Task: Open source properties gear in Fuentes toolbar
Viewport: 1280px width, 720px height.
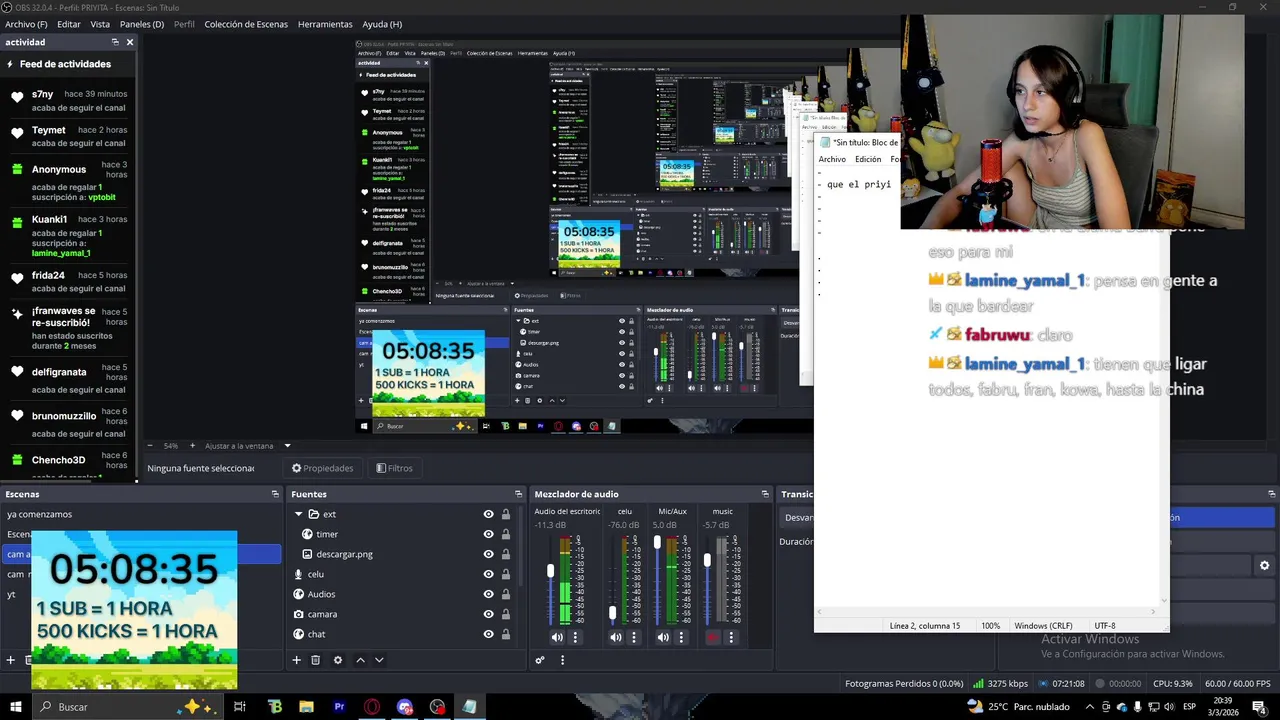Action: click(338, 660)
